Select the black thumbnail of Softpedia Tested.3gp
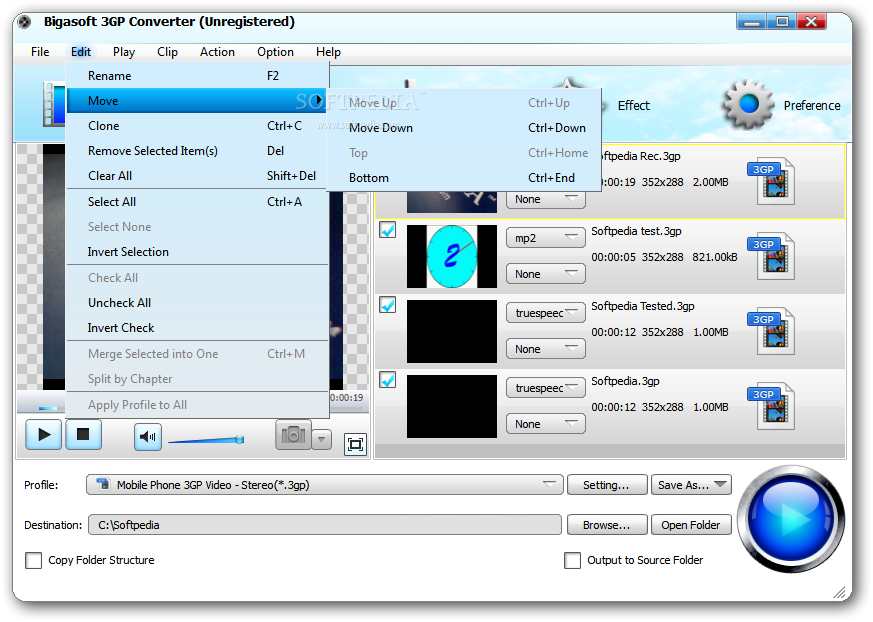The width and height of the screenshot is (873, 622). [452, 331]
